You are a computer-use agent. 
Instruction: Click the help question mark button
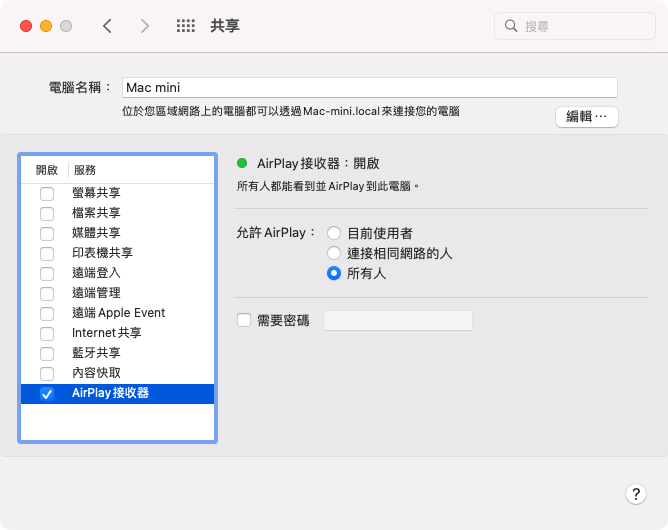635,494
